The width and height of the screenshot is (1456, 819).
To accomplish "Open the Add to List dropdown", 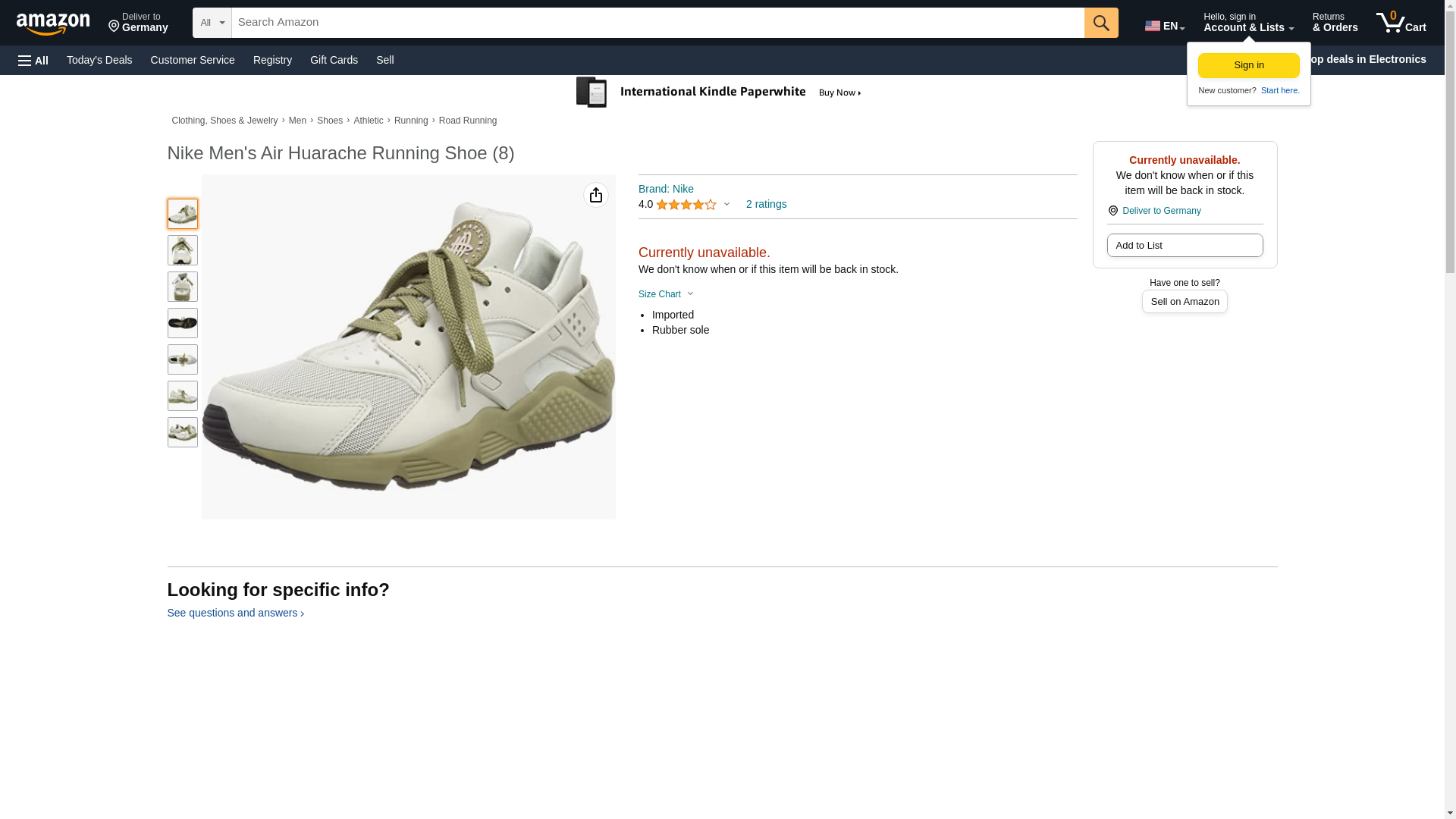I will (1184, 246).
